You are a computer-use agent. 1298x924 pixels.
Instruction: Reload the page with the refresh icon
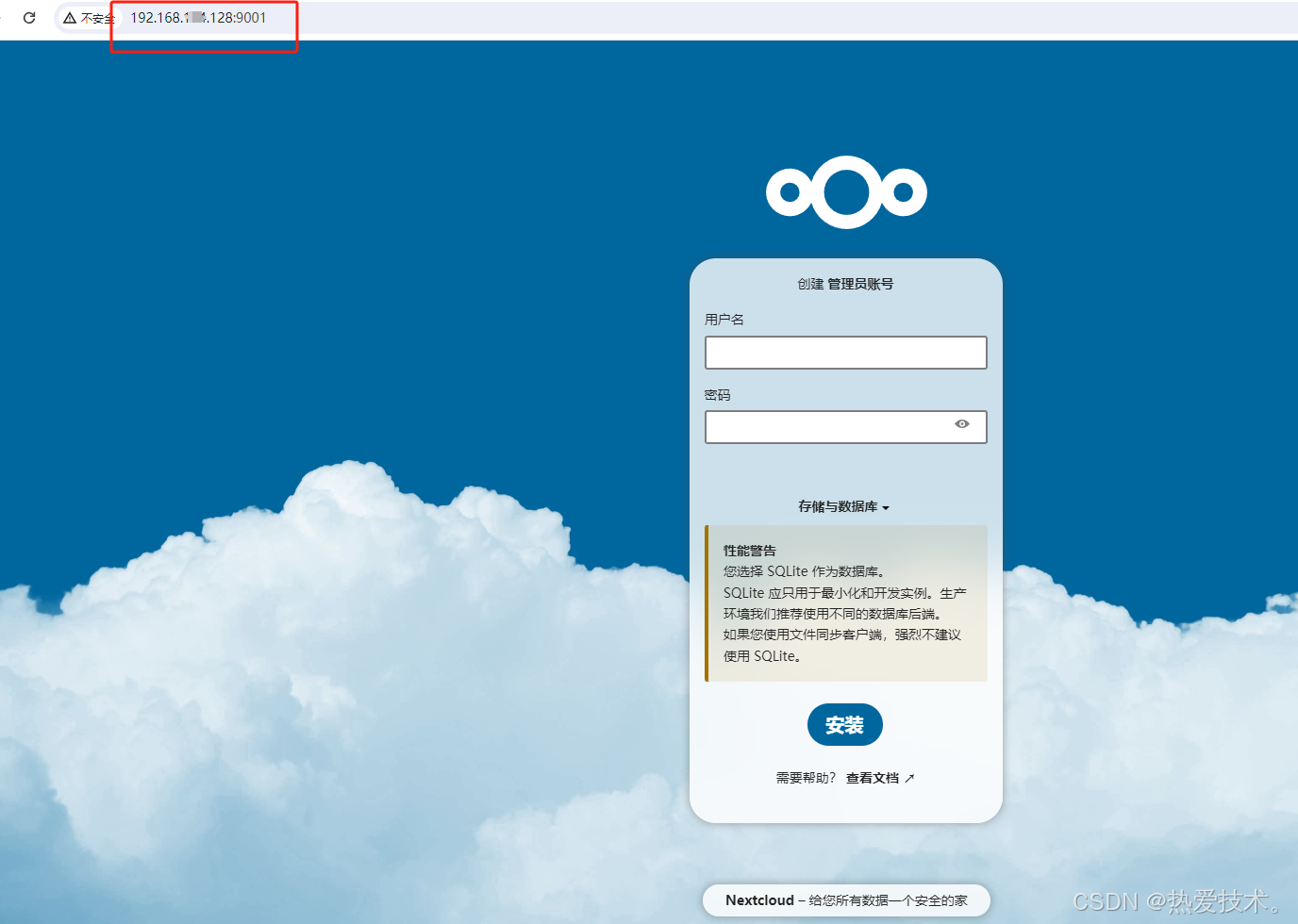pos(29,18)
